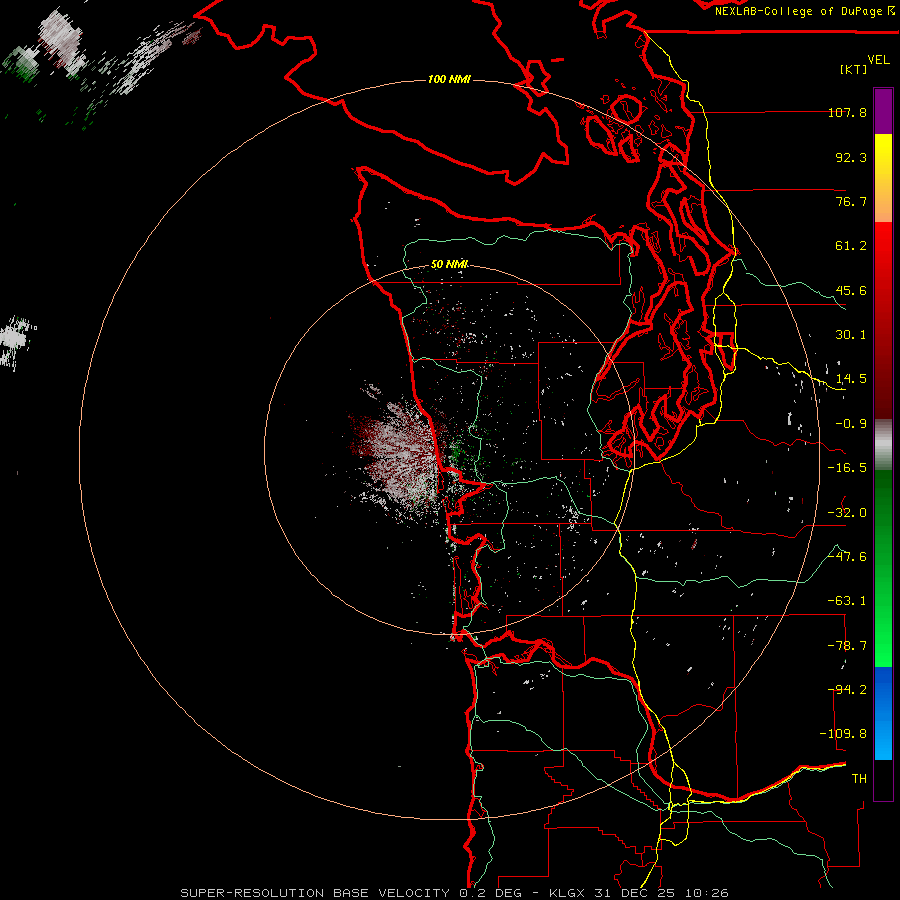Viewport: 900px width, 900px height.
Task: Select the 76.7 velocity scale value
Action: (x=851, y=201)
